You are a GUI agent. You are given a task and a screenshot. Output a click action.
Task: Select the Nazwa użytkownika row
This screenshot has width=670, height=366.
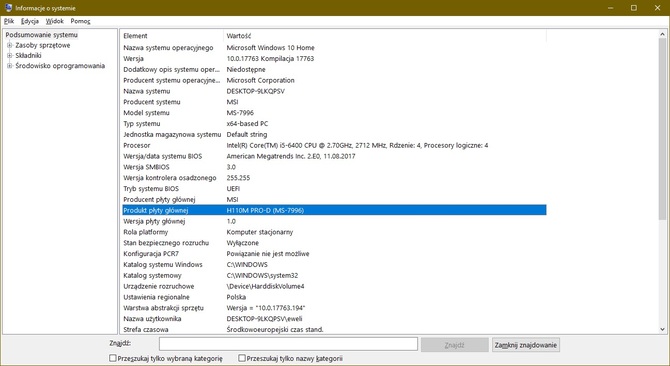click(334, 319)
